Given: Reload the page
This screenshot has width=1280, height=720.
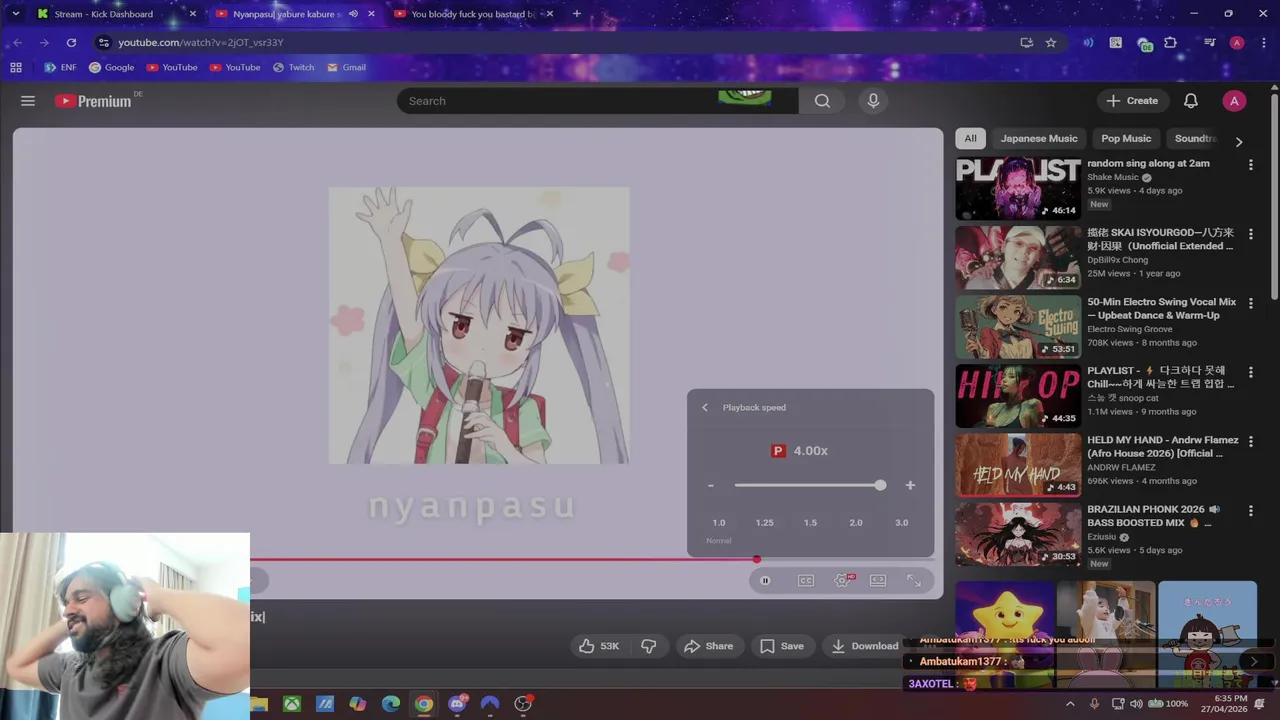Looking at the screenshot, I should tap(71, 42).
